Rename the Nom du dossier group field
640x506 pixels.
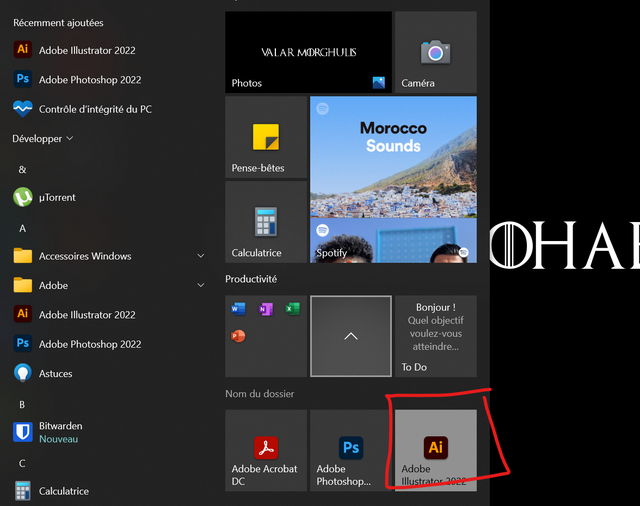pyautogui.click(x=260, y=394)
